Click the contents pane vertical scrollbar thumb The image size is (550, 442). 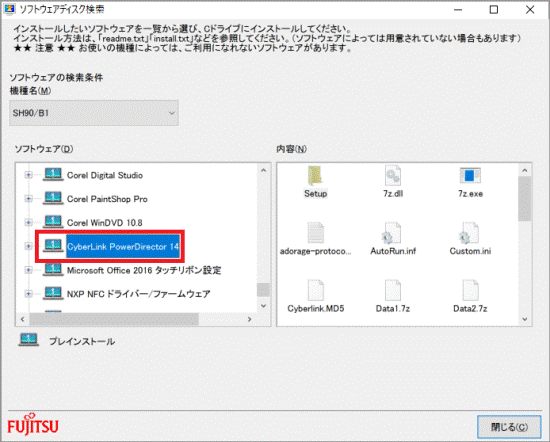point(525,199)
